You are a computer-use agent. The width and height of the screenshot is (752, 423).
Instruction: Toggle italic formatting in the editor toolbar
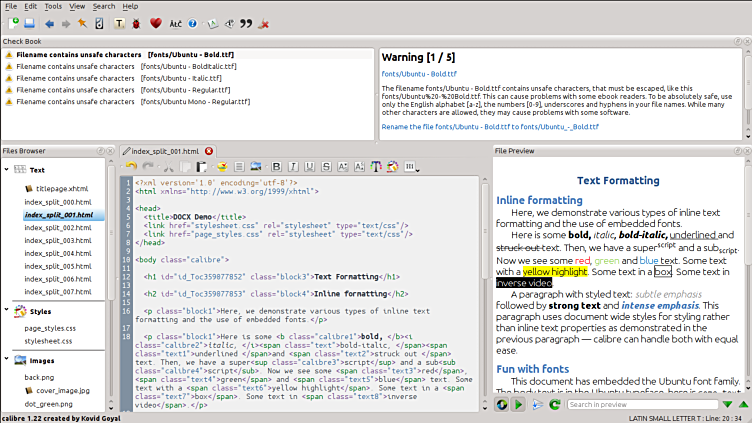tap(294, 166)
